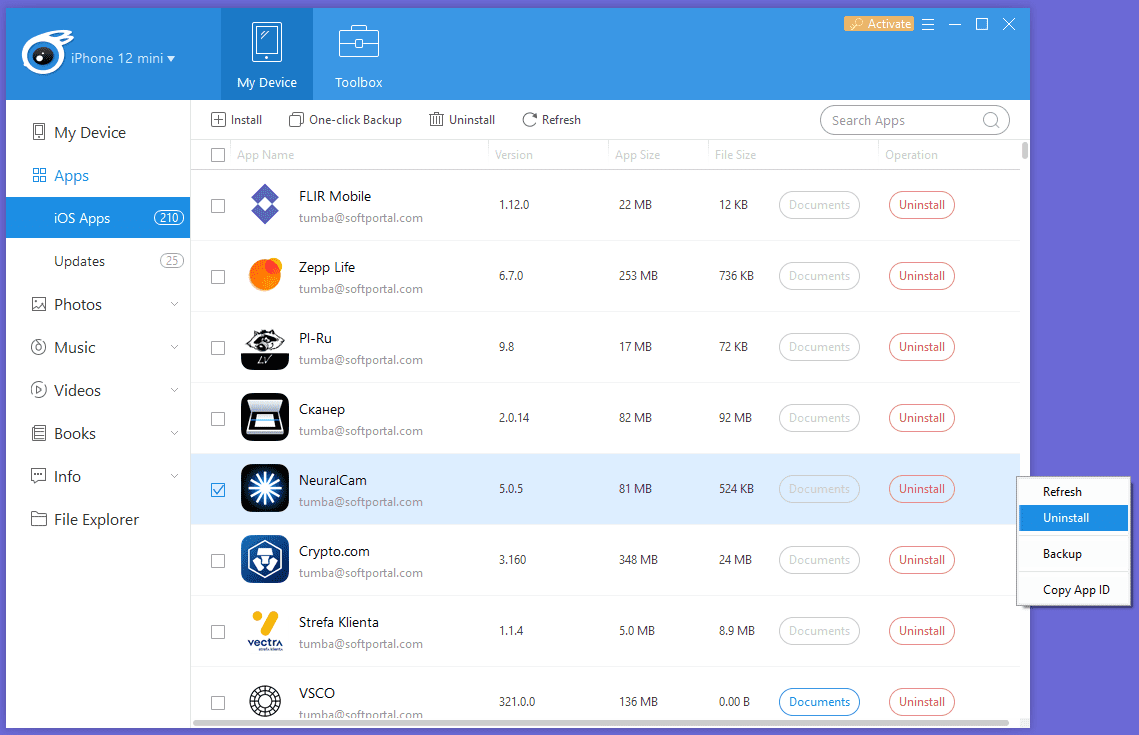Click the magnifier search icon
The height and width of the screenshot is (735, 1139).
(x=991, y=120)
